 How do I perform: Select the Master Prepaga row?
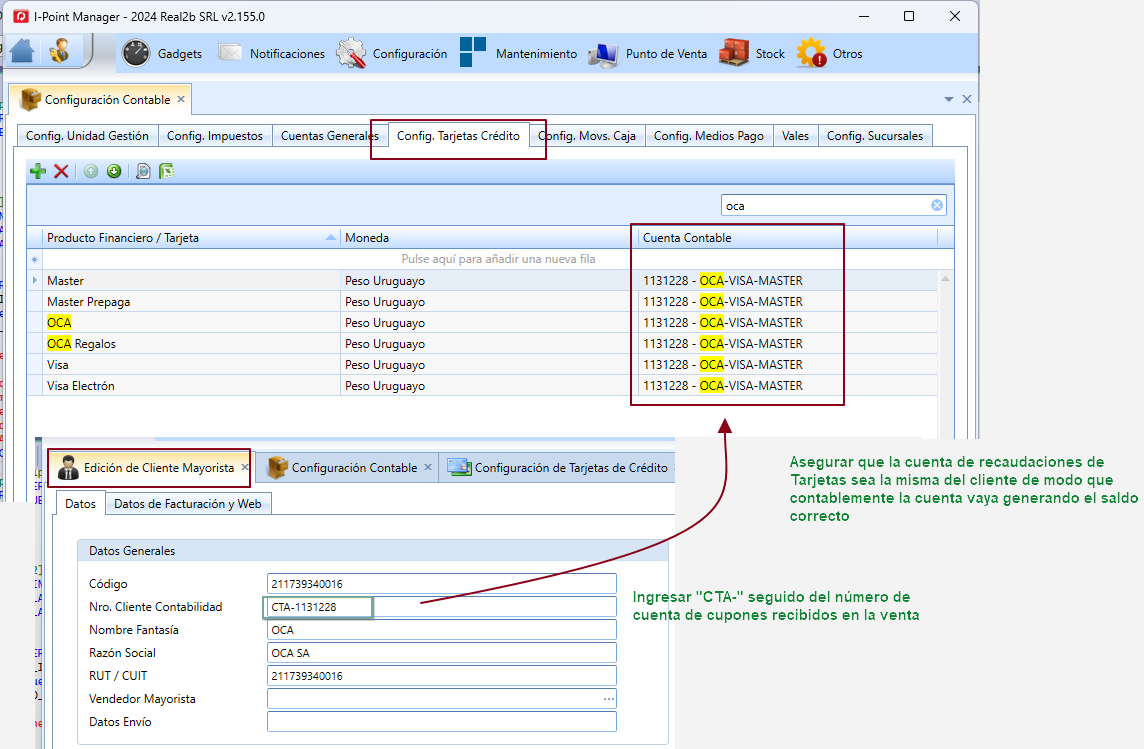[x=482, y=302]
